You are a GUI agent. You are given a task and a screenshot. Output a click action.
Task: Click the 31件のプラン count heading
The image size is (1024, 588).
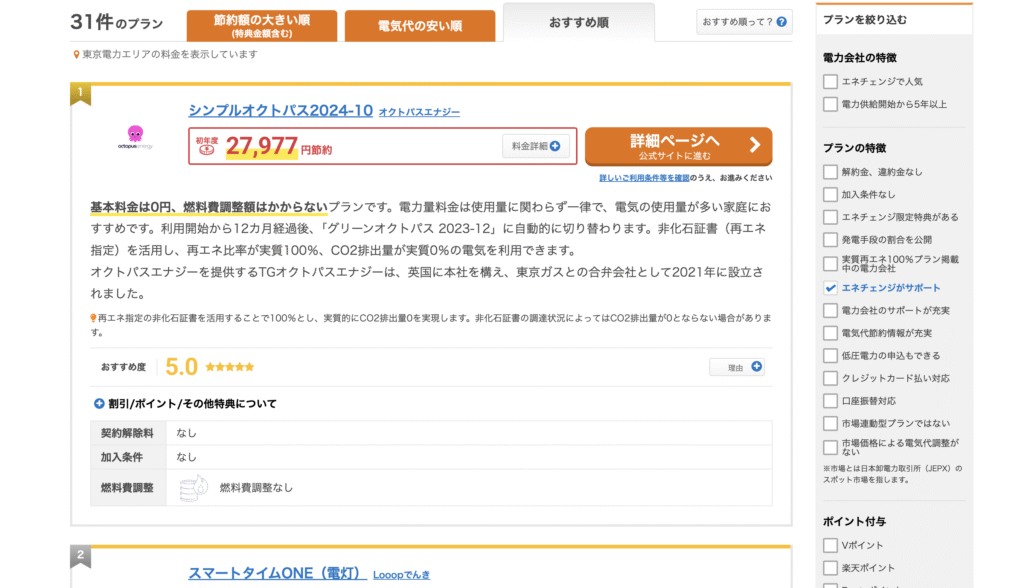(x=117, y=22)
